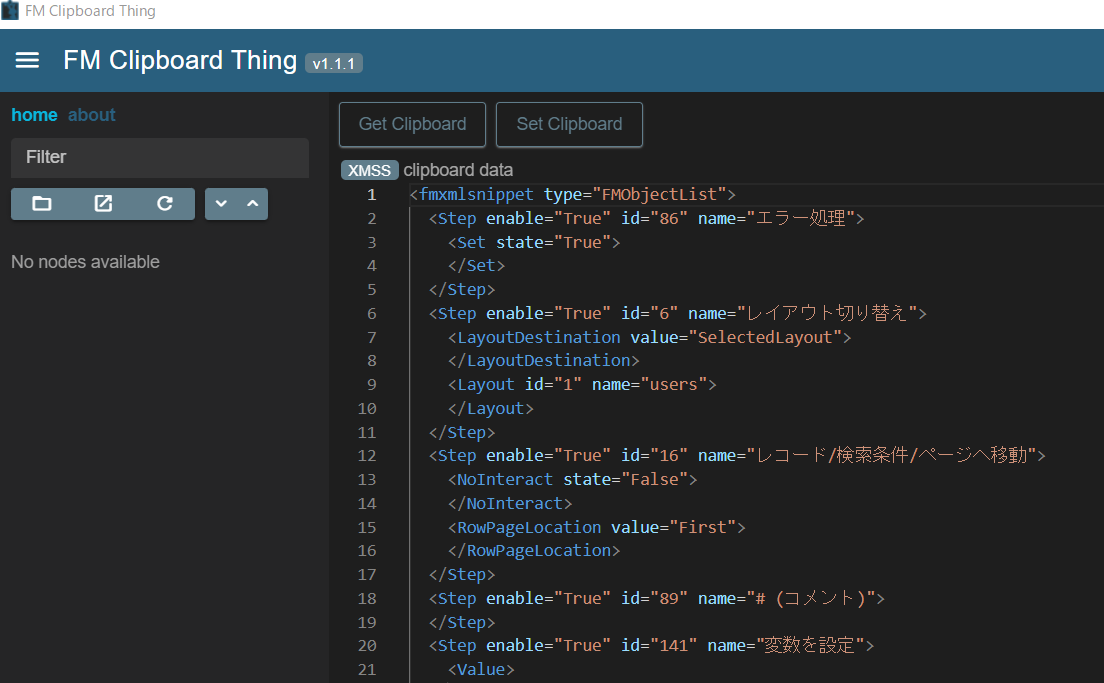Click the Set Clipboard button

(569, 125)
